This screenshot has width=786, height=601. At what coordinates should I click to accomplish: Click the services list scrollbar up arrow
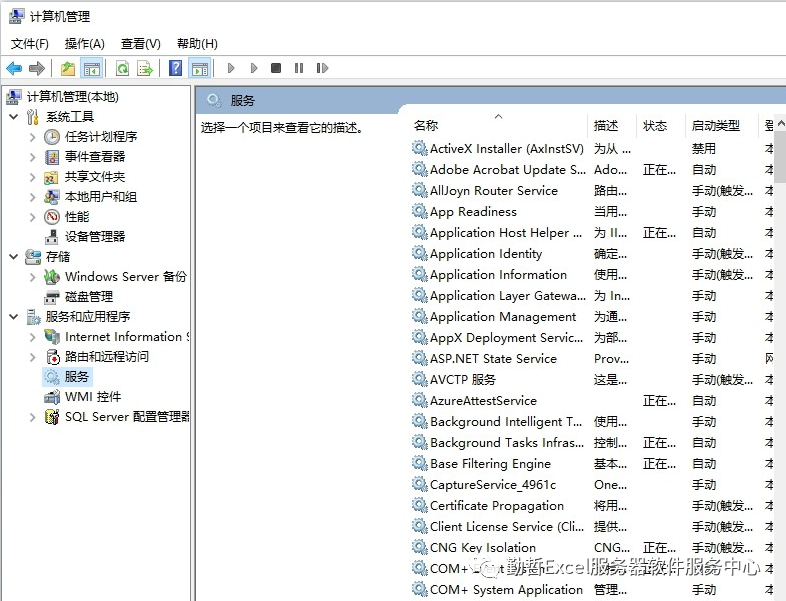click(x=781, y=123)
